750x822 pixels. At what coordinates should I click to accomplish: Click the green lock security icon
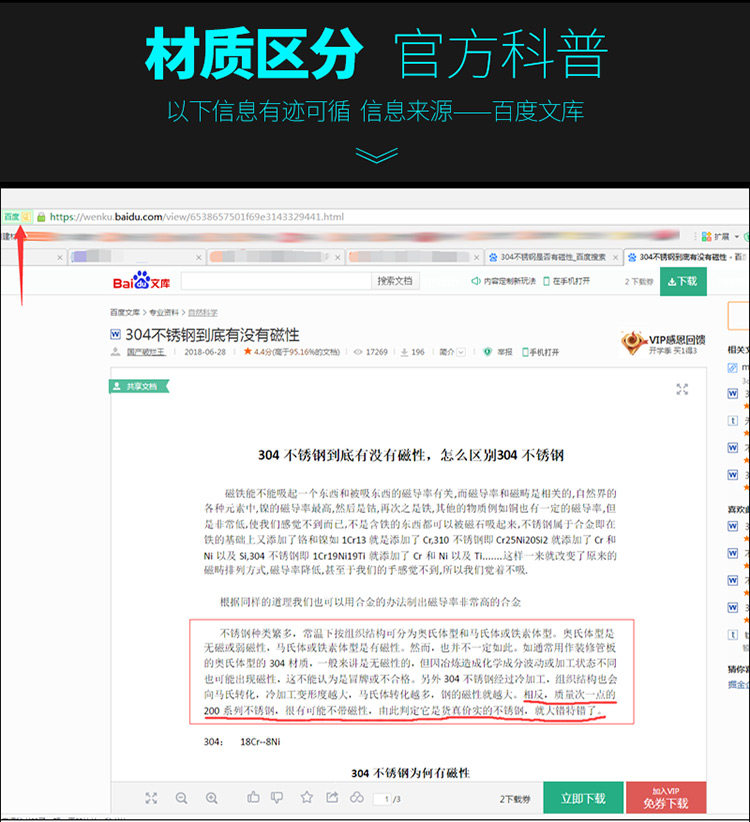[41, 217]
